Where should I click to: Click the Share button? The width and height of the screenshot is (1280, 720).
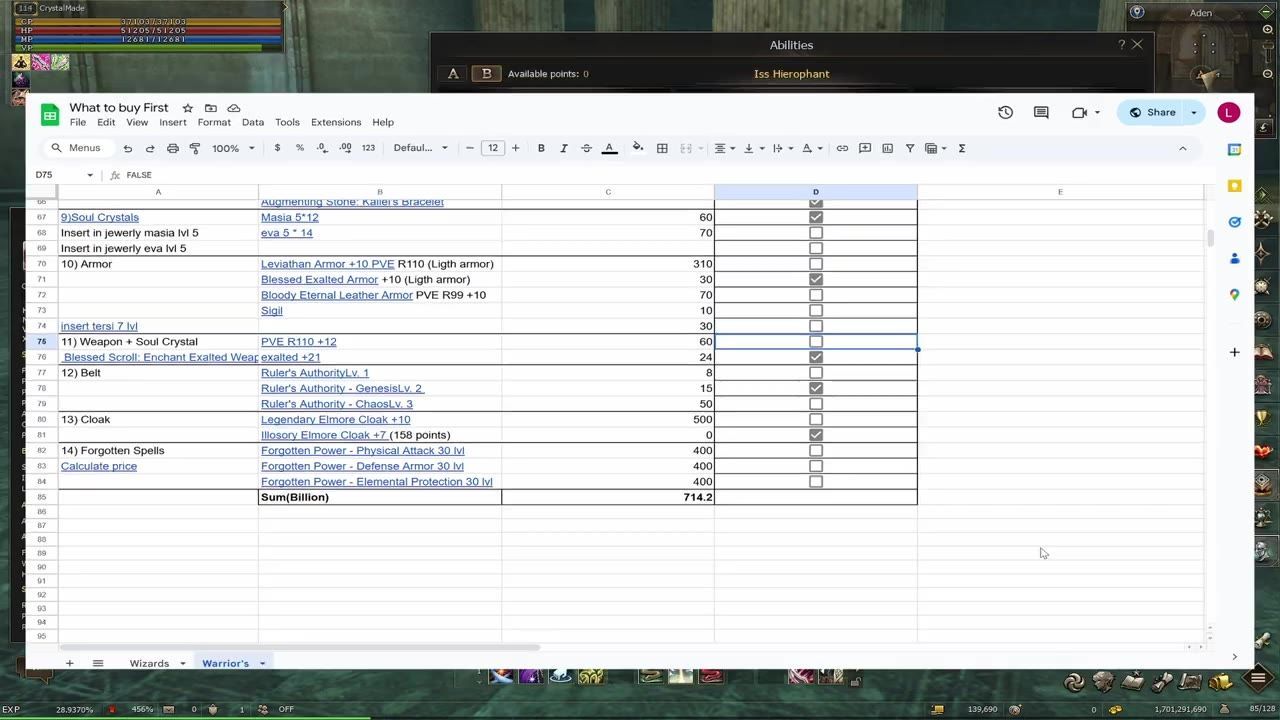(x=1152, y=112)
